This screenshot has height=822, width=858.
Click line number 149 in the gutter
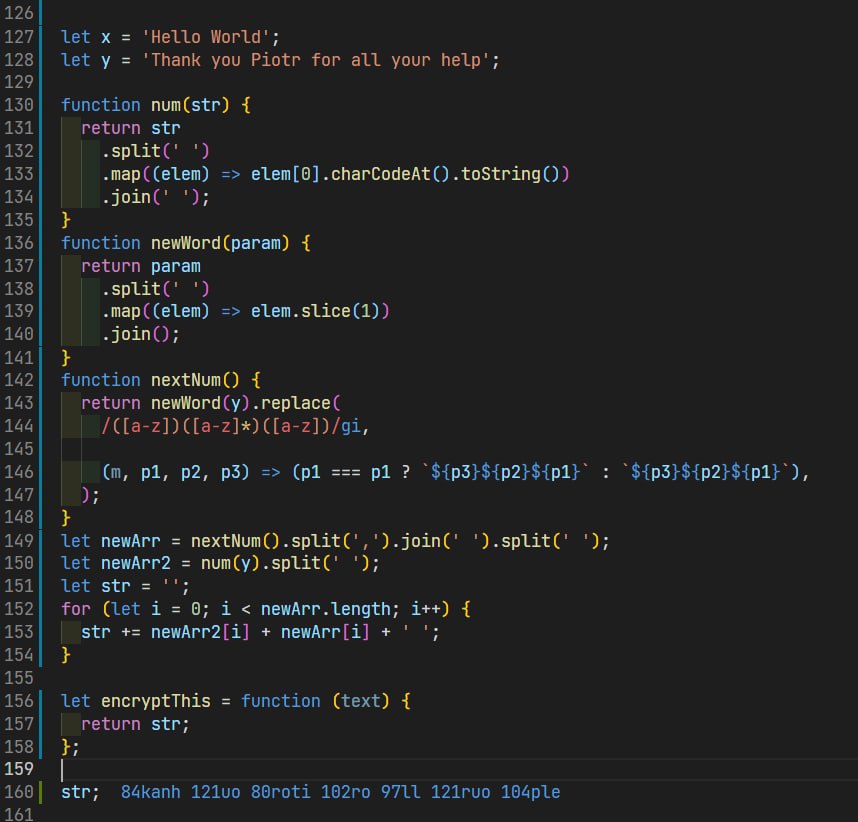[19, 541]
